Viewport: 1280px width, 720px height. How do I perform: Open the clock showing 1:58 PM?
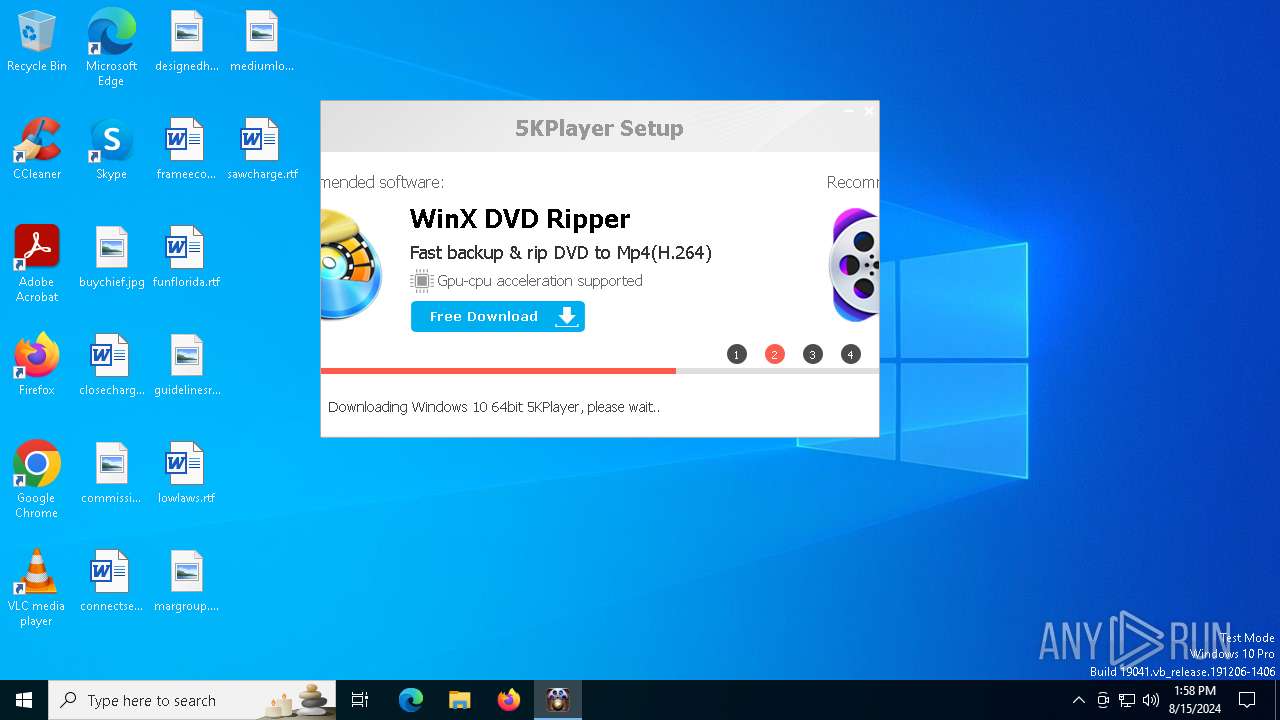[1195, 700]
